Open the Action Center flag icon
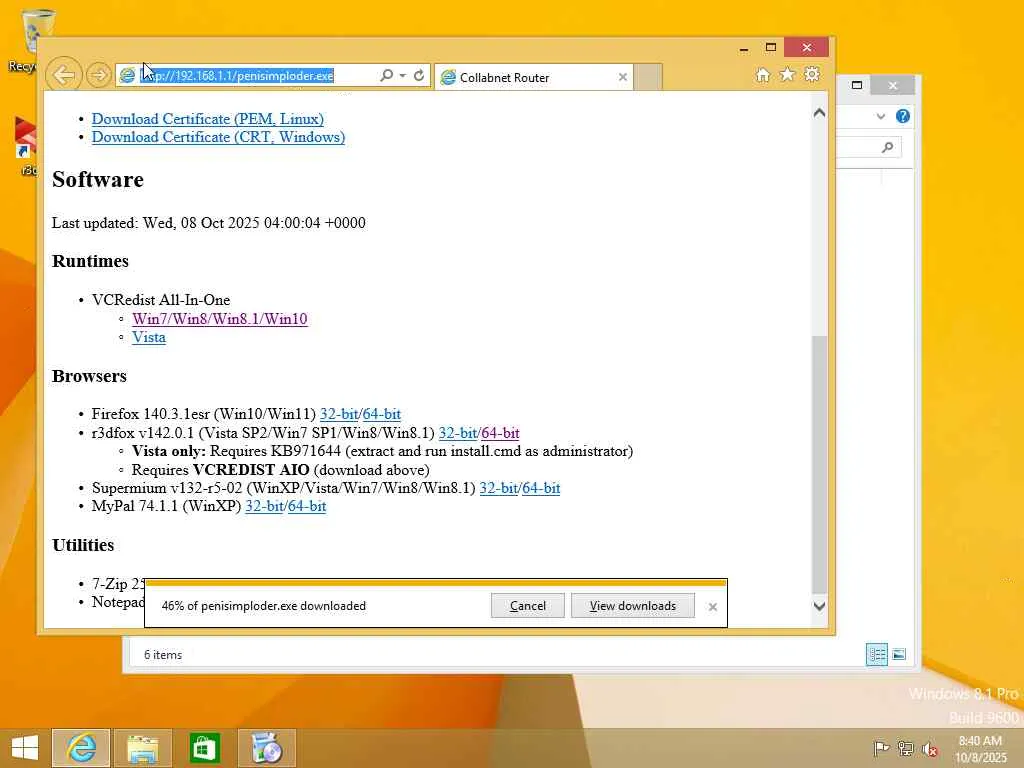1024x768 pixels. pyautogui.click(x=881, y=748)
